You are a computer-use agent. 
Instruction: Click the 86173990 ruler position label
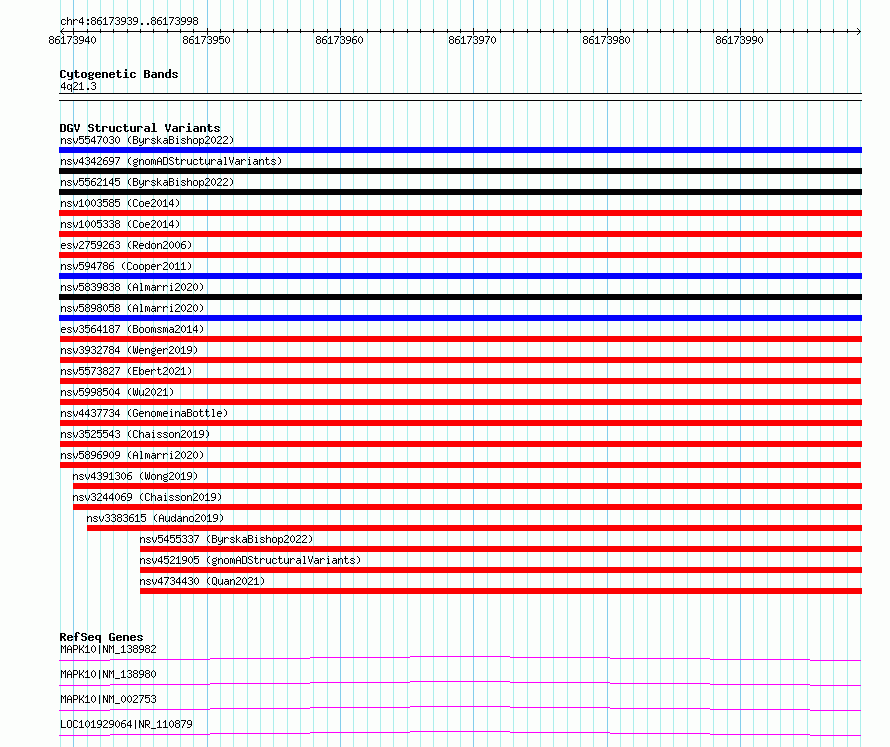tap(739, 40)
